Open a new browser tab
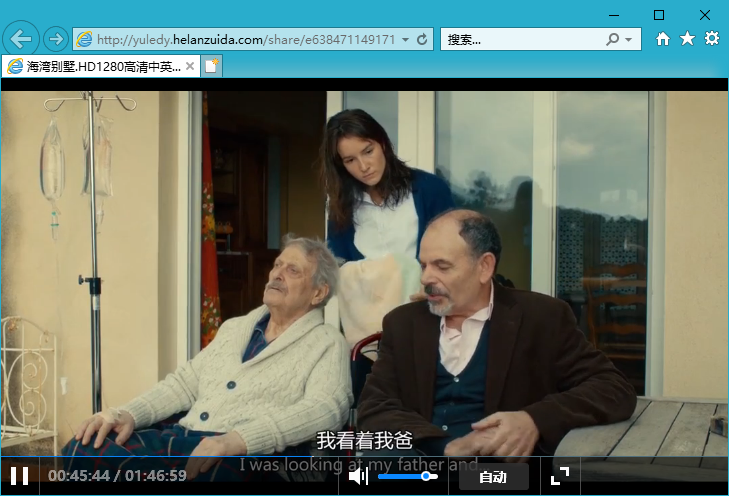729x496 pixels. (x=211, y=67)
